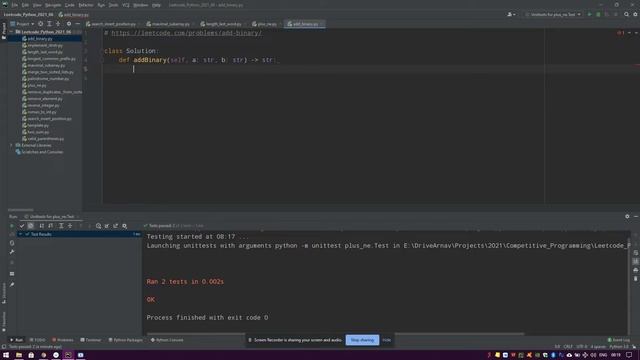Open Run panel settings gear on right
This screenshot has width=640, height=360.
627,216
